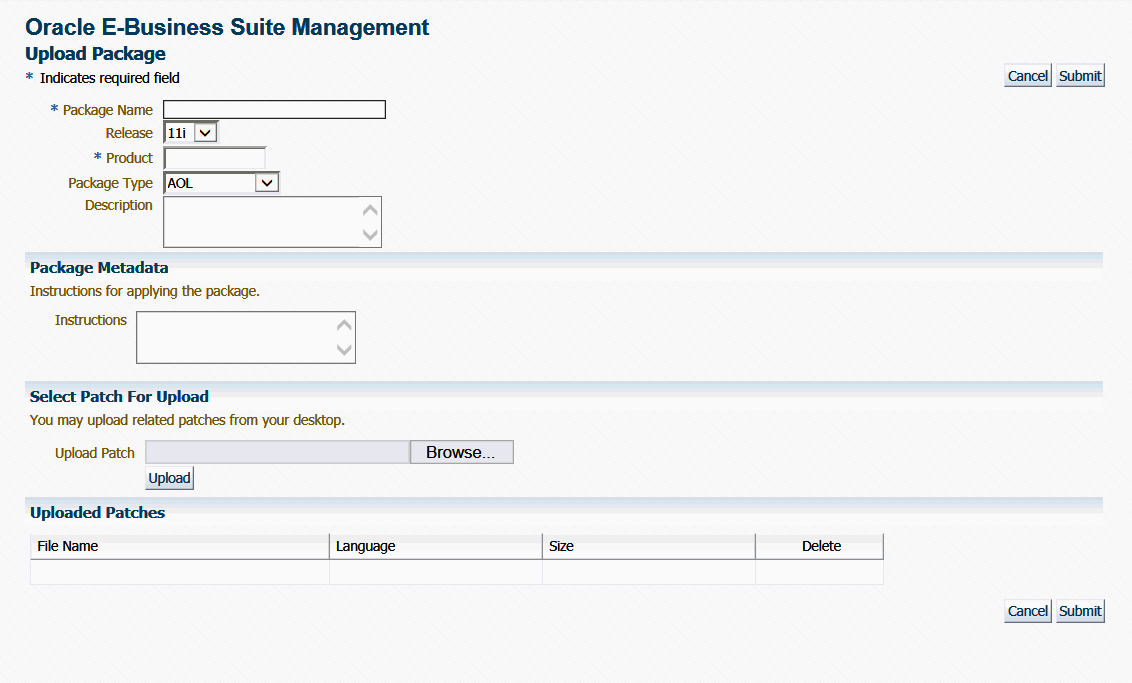Click the File Name column header
The height and width of the screenshot is (683, 1132).
[180, 547]
